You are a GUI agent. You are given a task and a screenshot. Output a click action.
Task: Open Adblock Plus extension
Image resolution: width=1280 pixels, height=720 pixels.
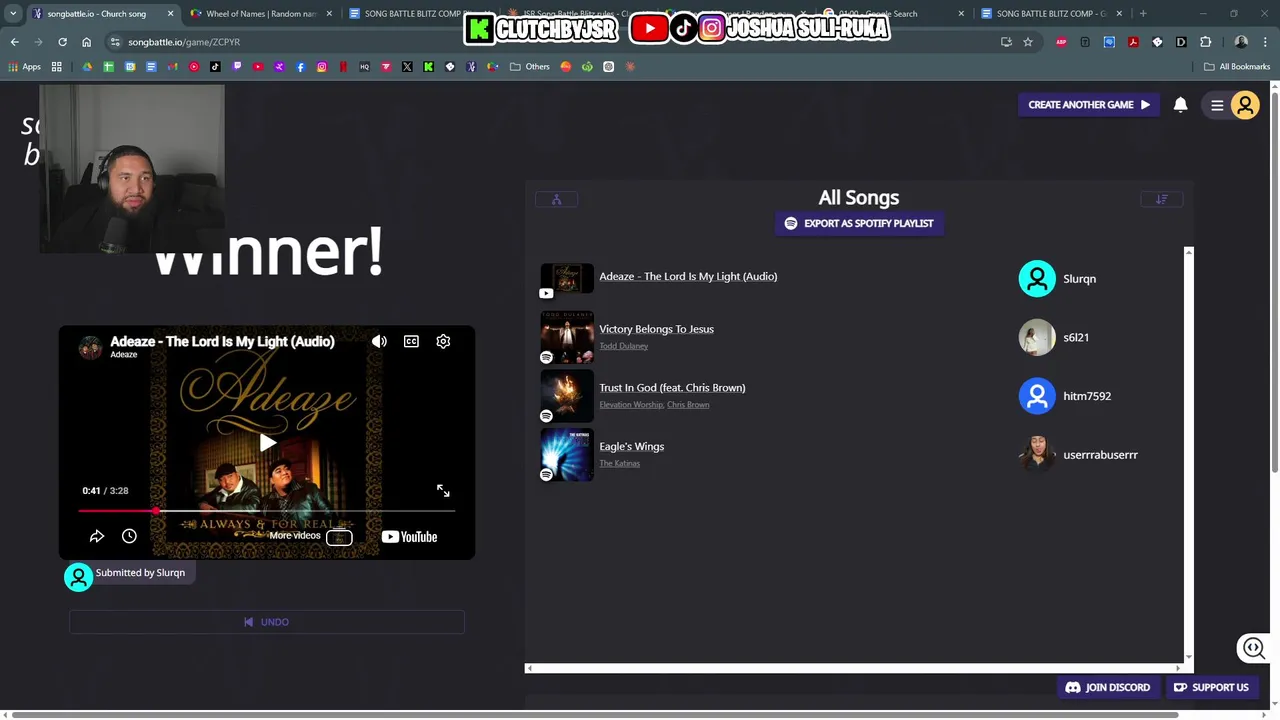1061,42
